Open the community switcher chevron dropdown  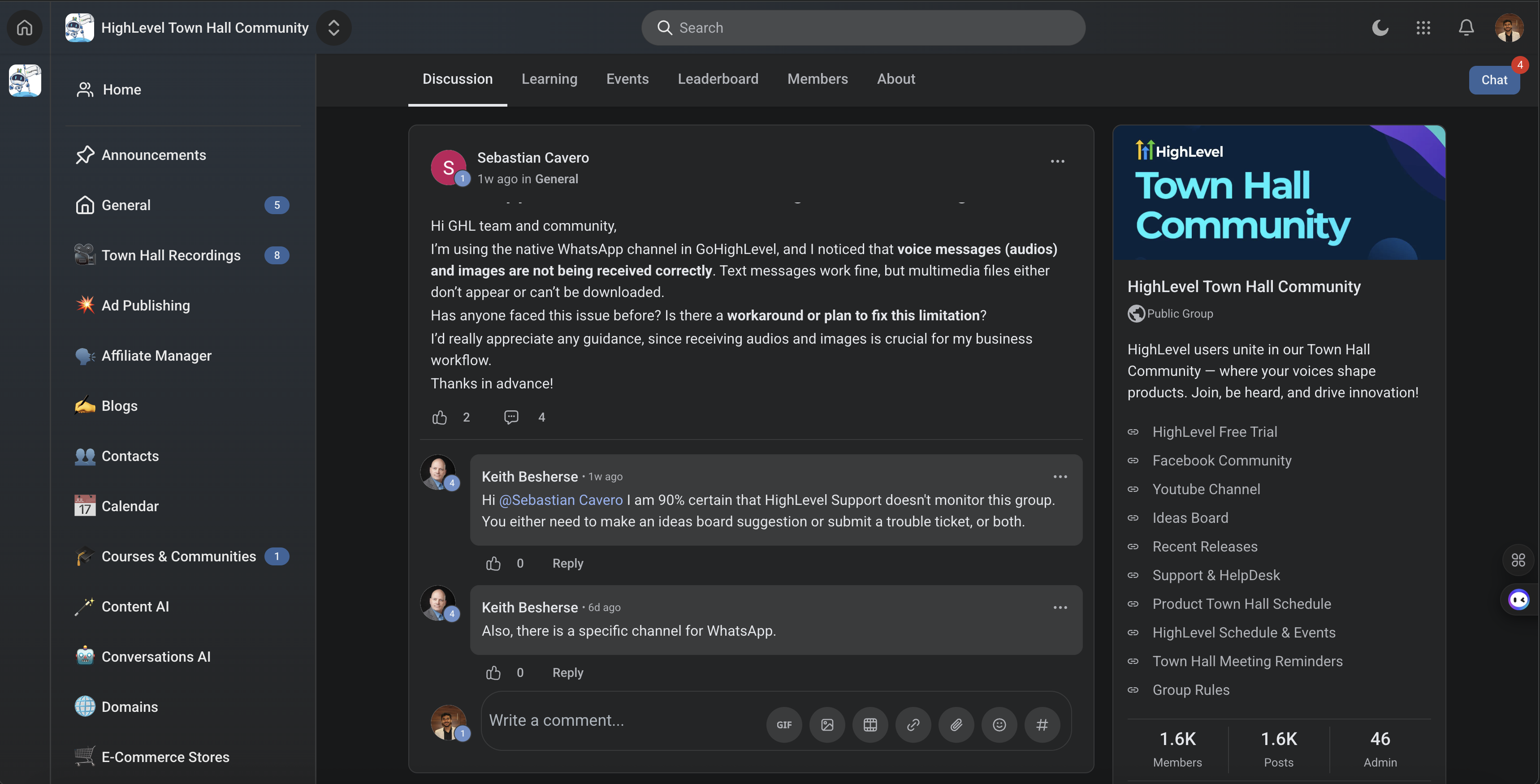click(x=333, y=27)
